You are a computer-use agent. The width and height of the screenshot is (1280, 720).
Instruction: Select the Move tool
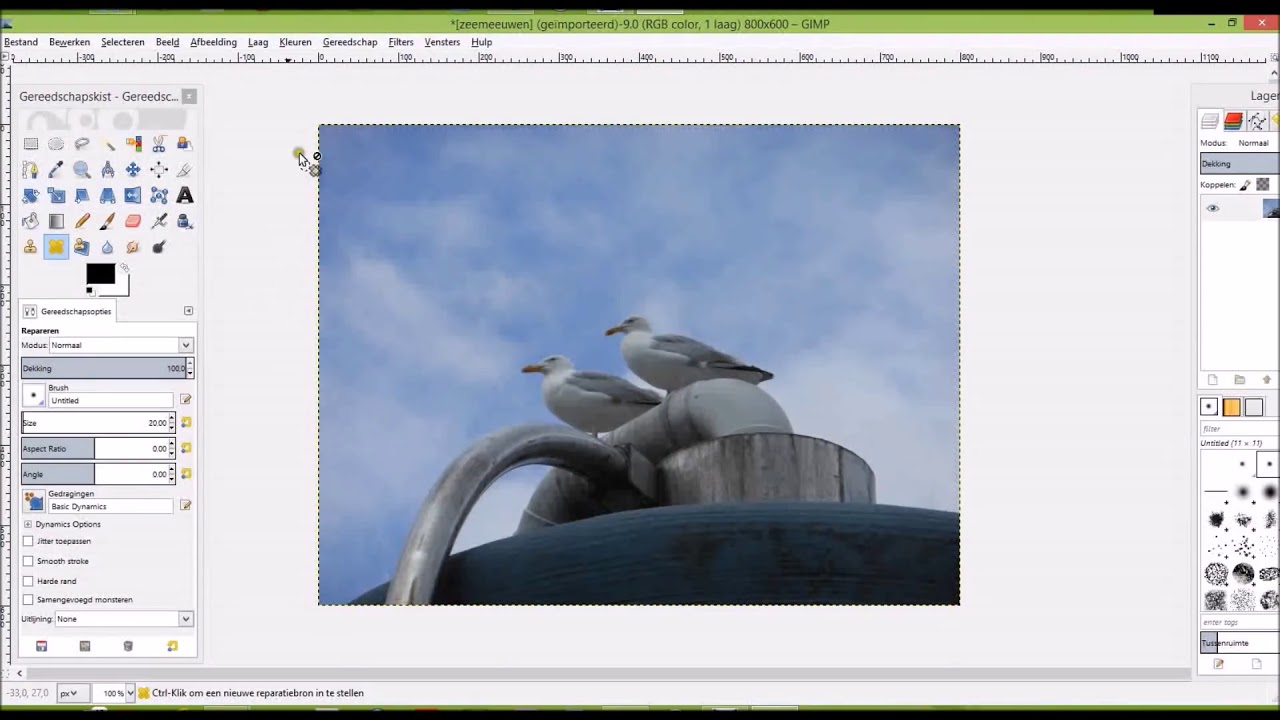click(133, 170)
